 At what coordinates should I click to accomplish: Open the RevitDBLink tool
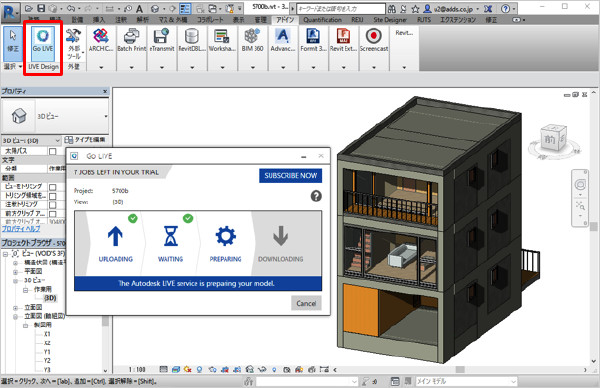(x=192, y=41)
